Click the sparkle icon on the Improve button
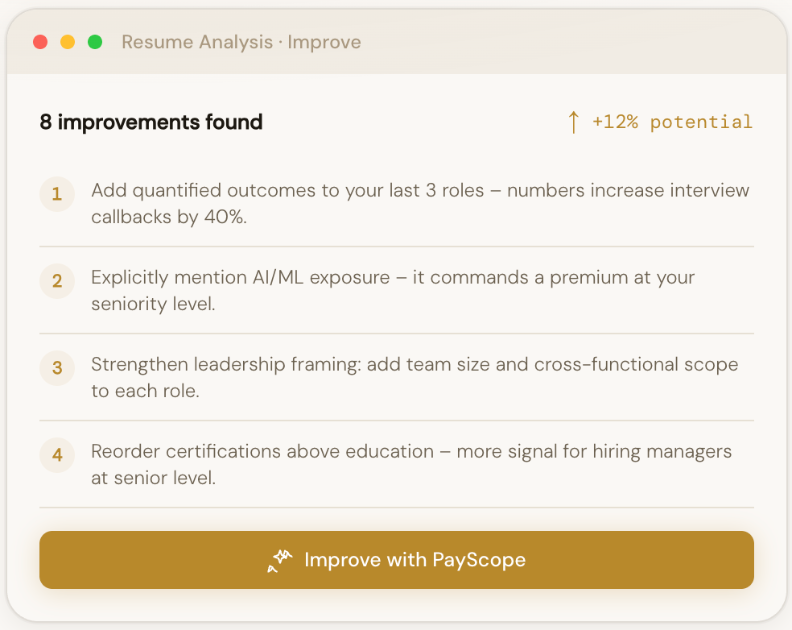Screen dimensions: 792x630 click(x=279, y=561)
